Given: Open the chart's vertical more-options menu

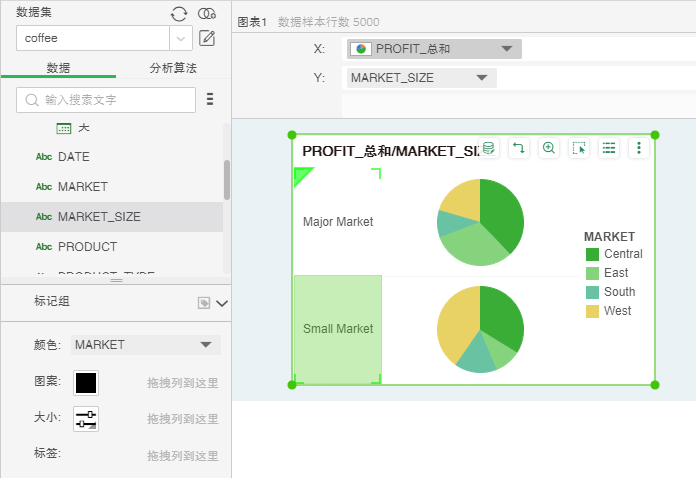Looking at the screenshot, I should click(x=639, y=148).
